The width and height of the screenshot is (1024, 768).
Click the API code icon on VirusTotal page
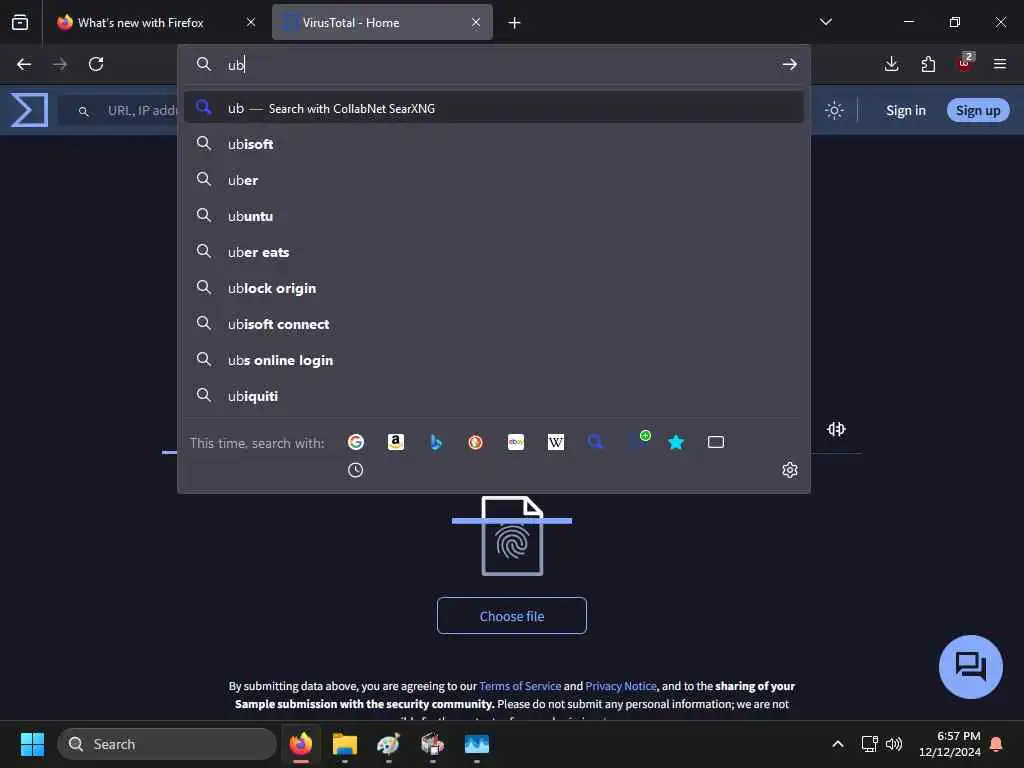click(837, 429)
